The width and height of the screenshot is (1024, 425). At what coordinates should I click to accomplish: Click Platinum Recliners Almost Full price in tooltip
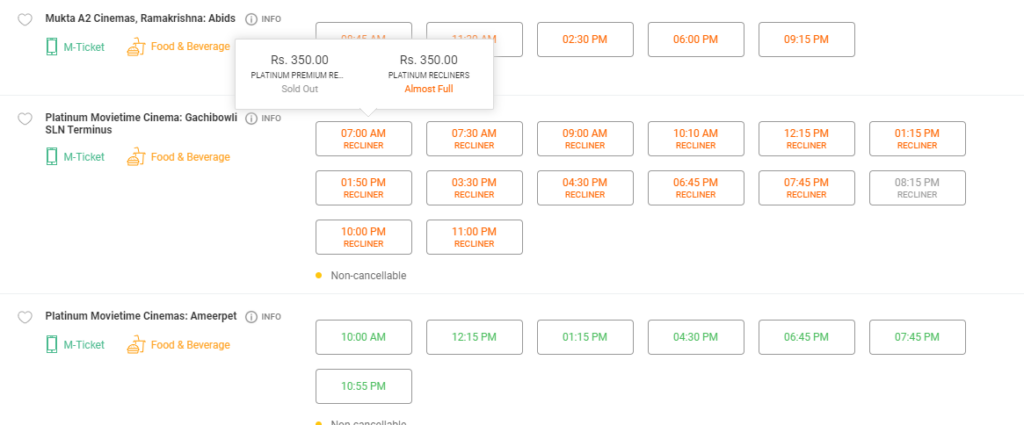point(428,74)
